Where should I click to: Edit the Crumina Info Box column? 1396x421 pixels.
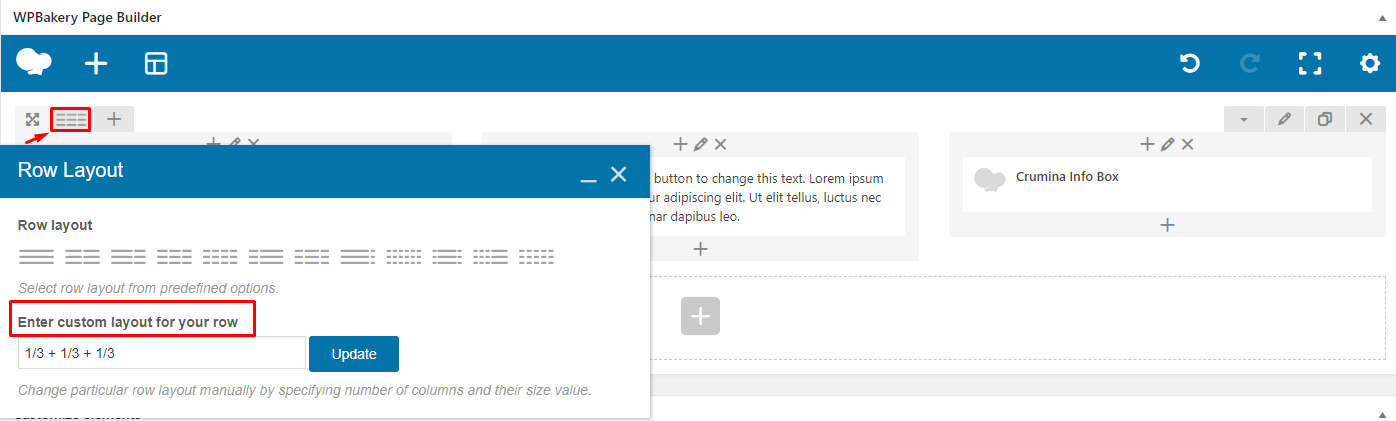(1168, 144)
